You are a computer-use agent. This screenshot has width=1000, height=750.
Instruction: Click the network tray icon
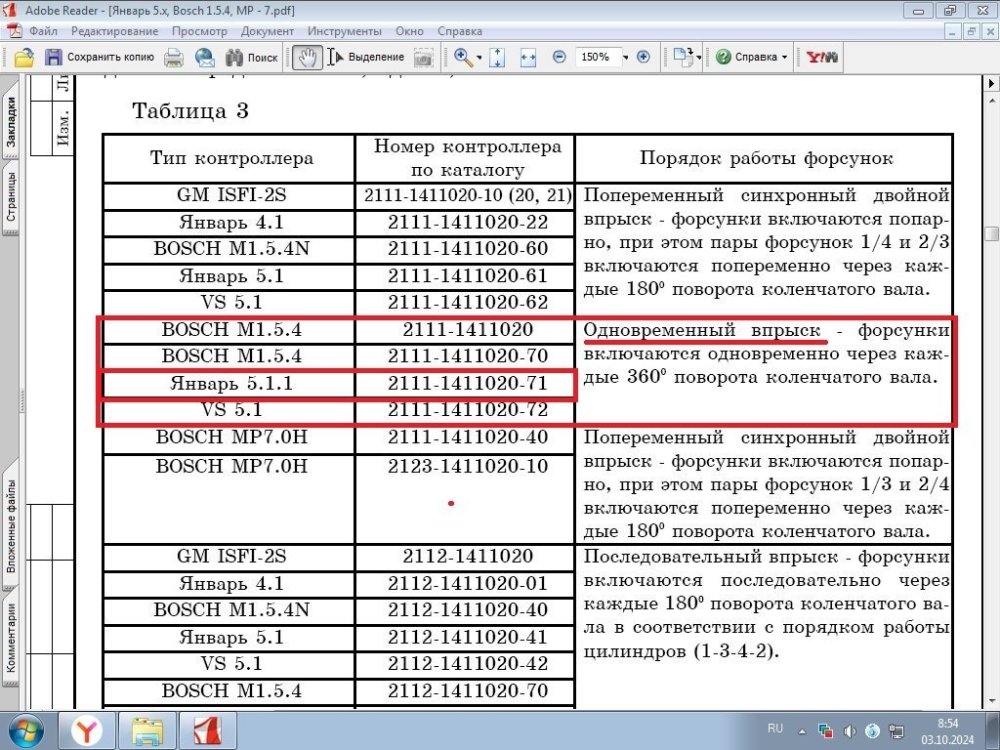(897, 731)
